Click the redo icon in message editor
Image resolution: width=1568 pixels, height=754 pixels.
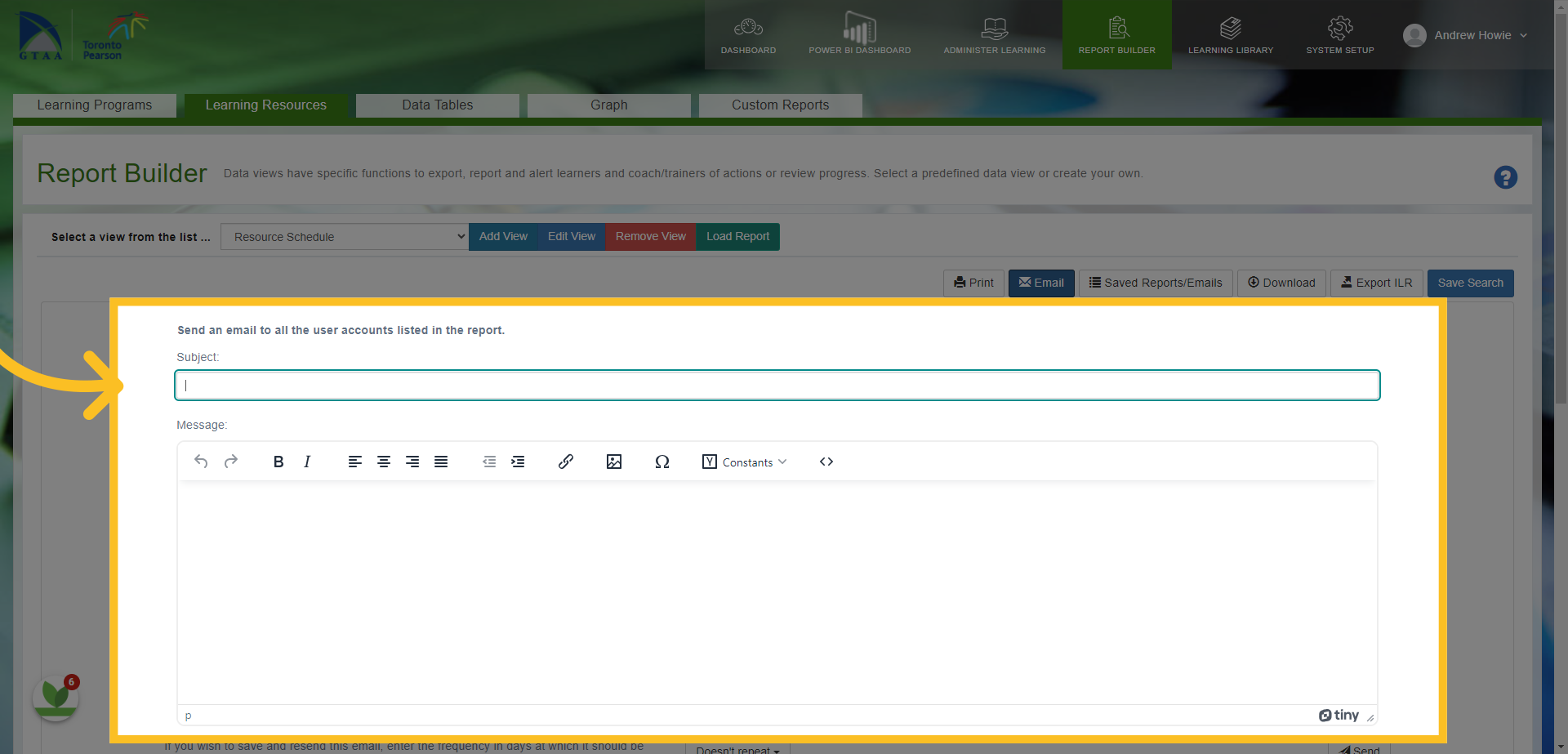[231, 462]
